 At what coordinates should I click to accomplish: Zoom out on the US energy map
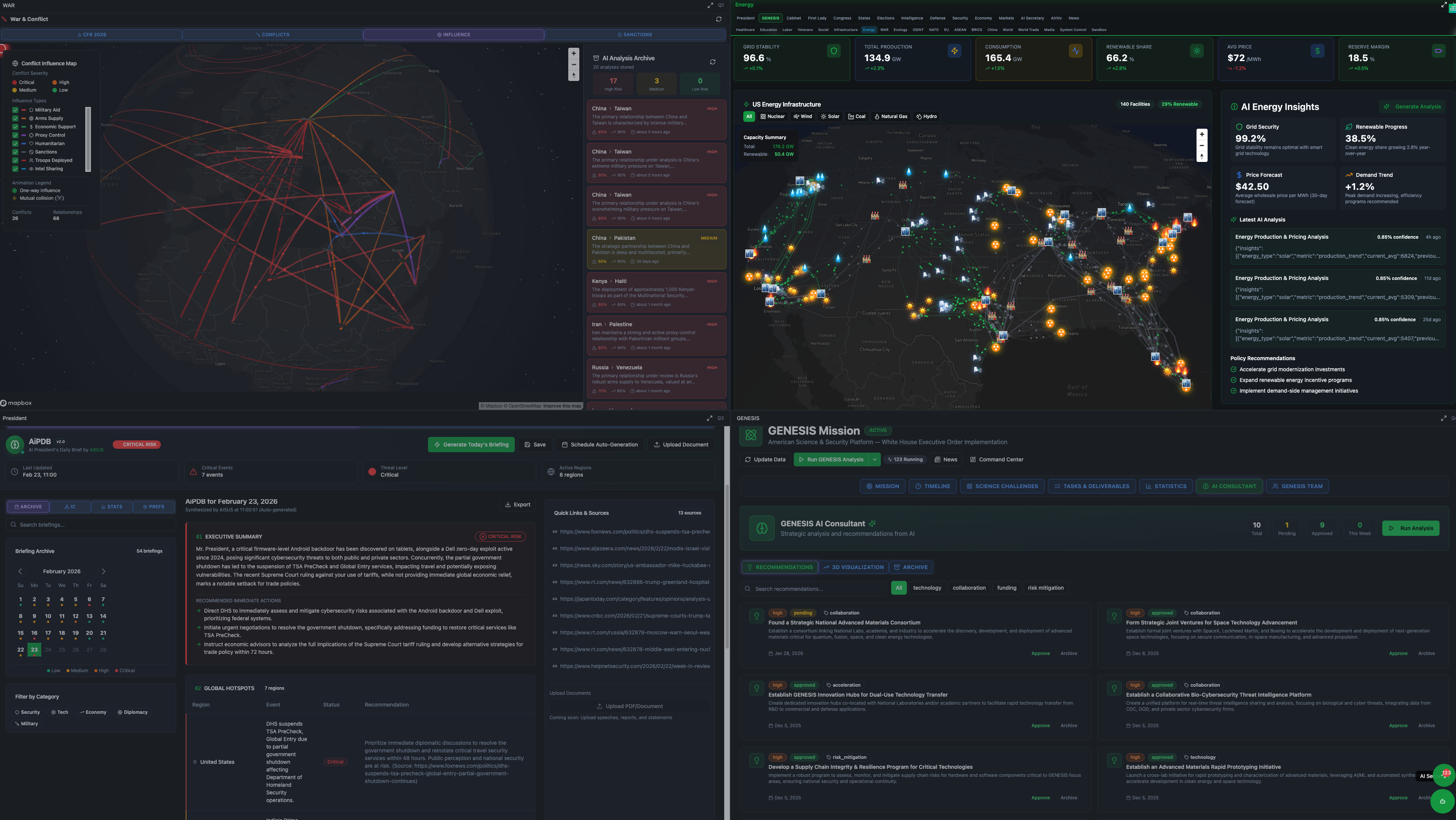click(1201, 146)
